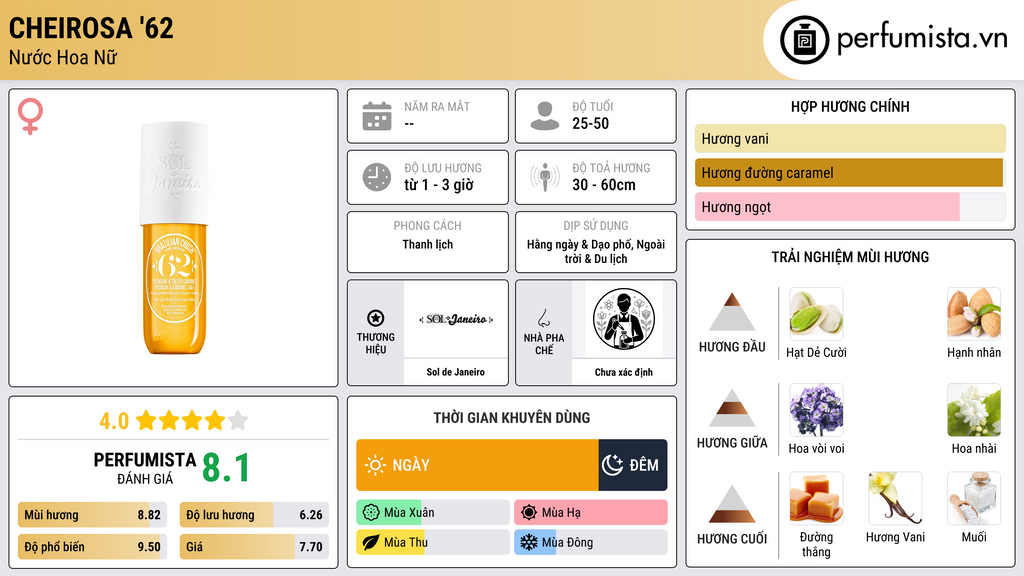Click the clock icon beside Độ lưu hương
Image resolution: width=1024 pixels, height=576 pixels.
pyautogui.click(x=377, y=177)
